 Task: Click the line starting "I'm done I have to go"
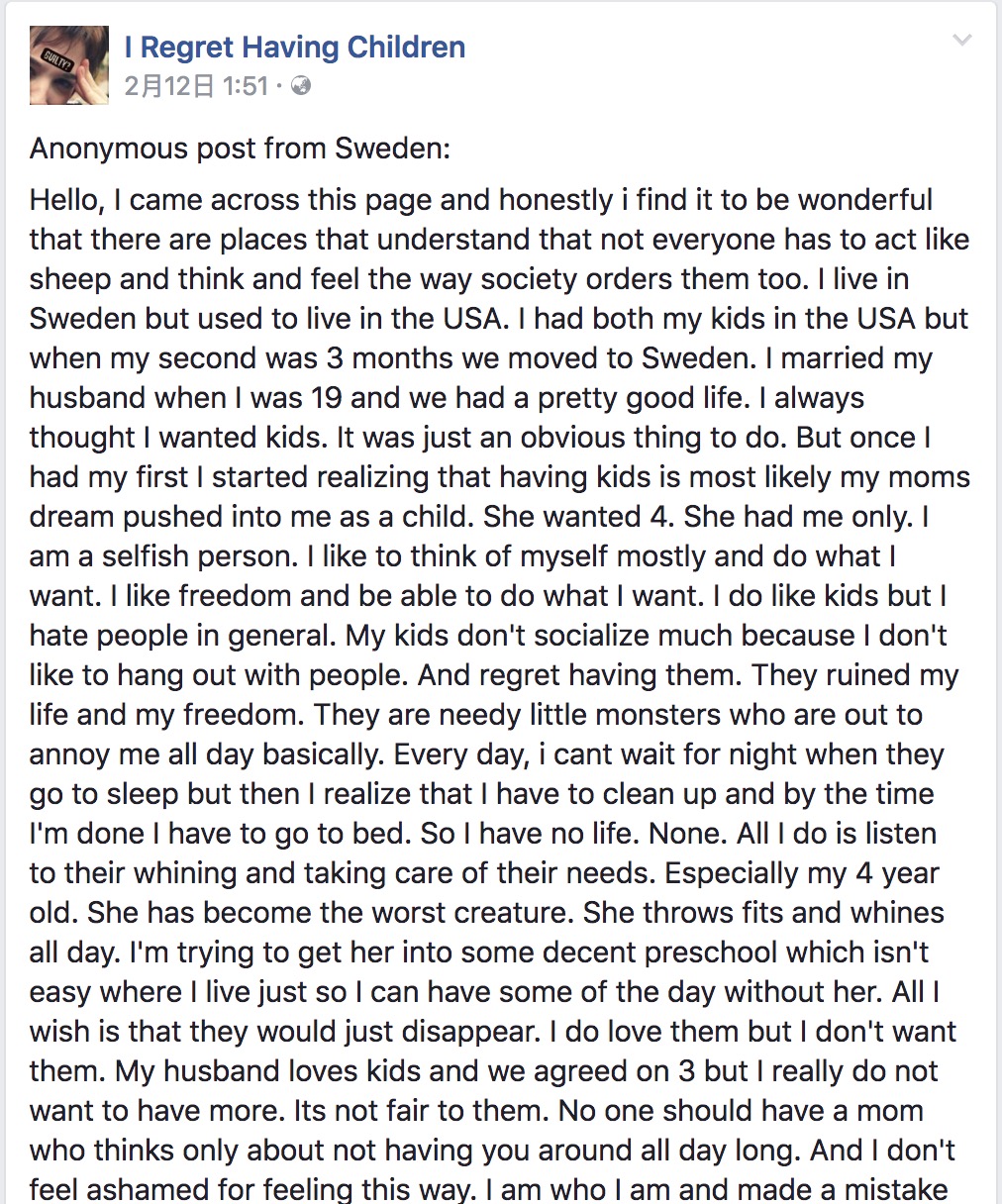[x=483, y=834]
